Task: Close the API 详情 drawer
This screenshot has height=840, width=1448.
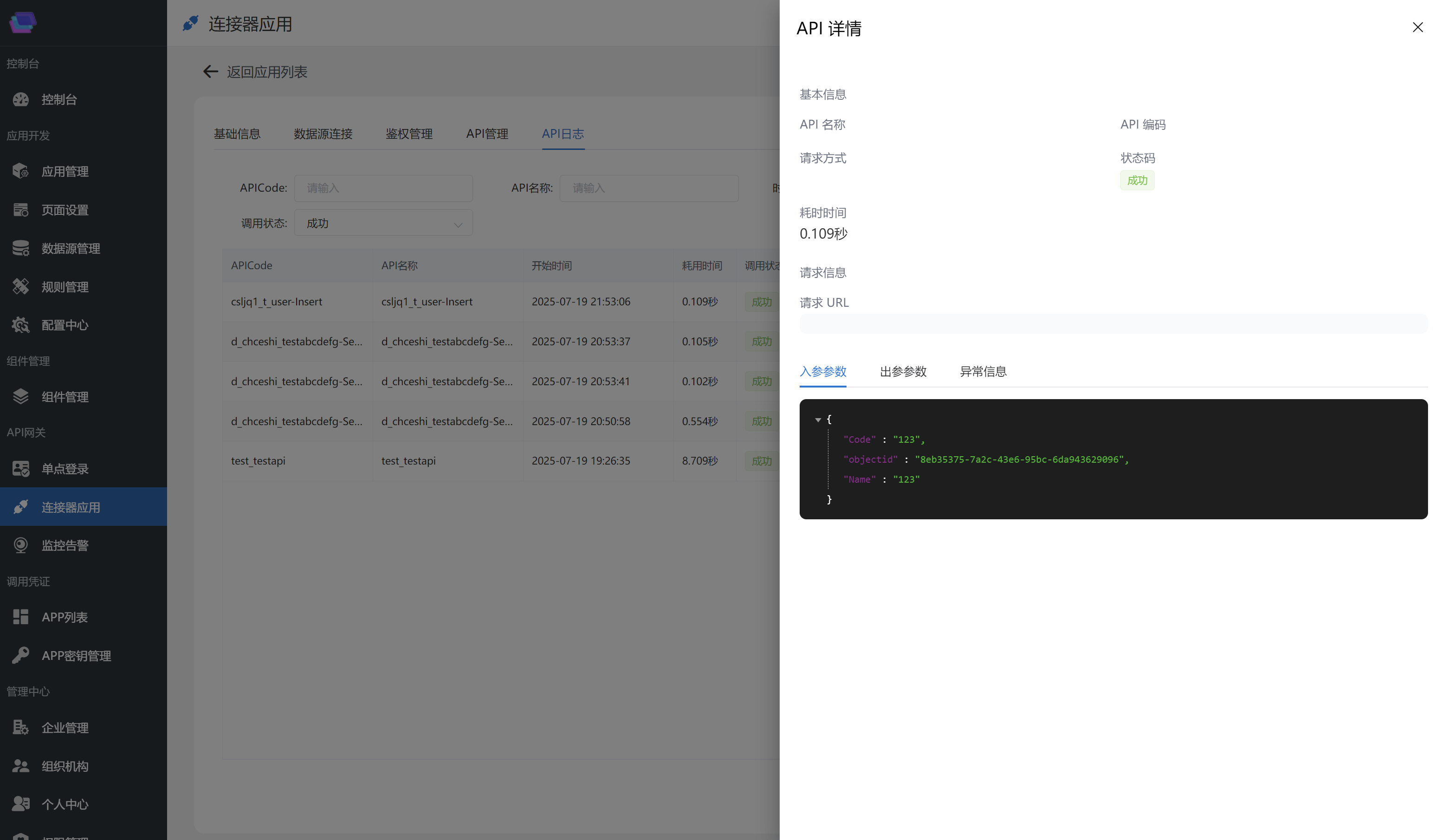Action: (x=1417, y=27)
